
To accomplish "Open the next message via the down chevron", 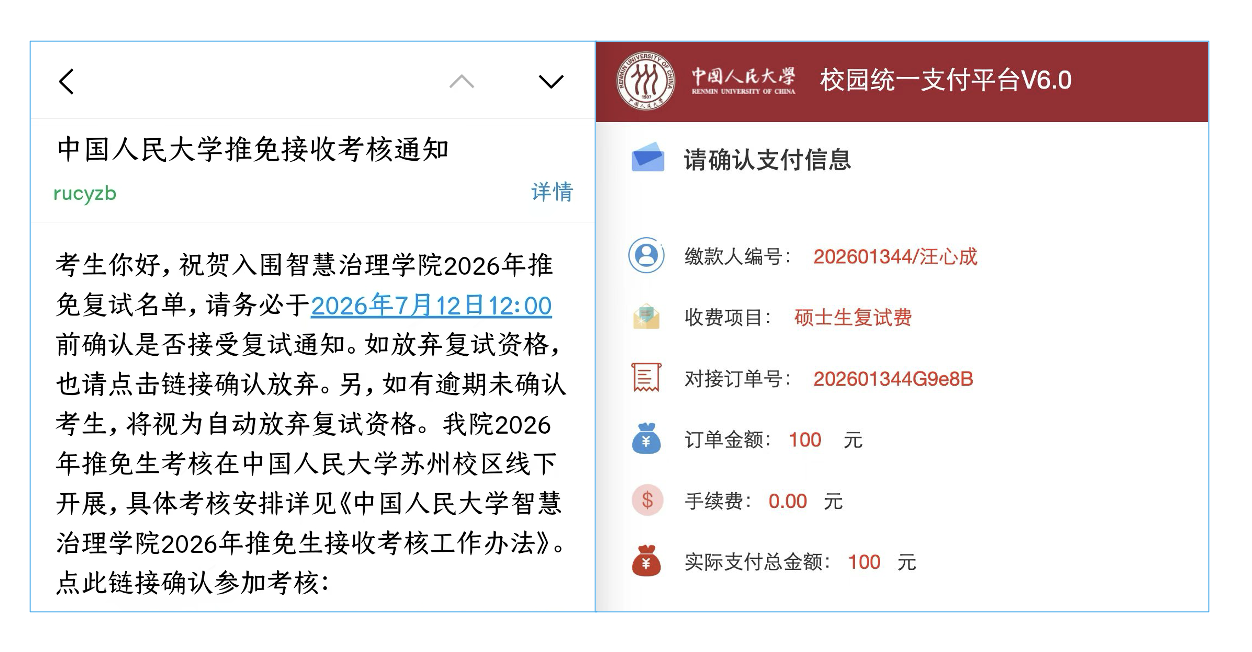I will [551, 81].
